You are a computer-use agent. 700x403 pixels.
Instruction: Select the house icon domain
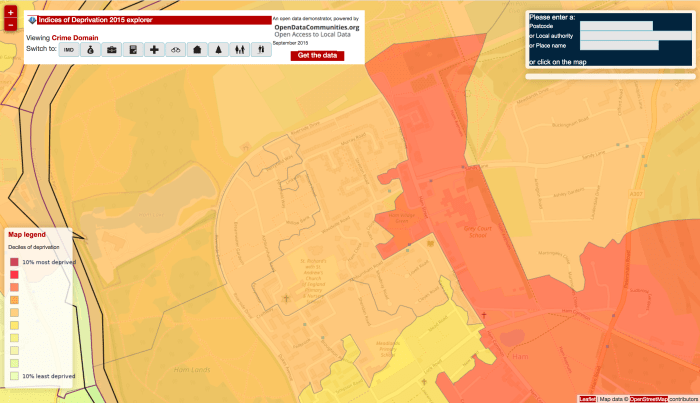(197, 49)
